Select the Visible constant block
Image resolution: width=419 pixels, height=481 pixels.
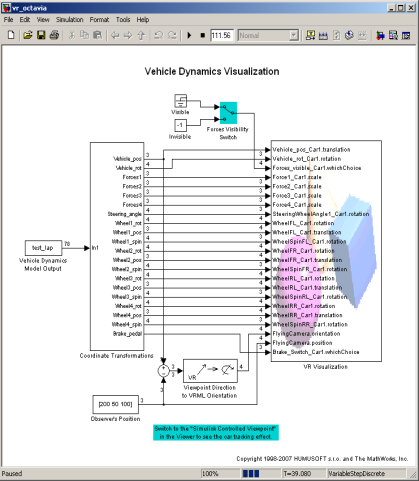pyautogui.click(x=180, y=101)
